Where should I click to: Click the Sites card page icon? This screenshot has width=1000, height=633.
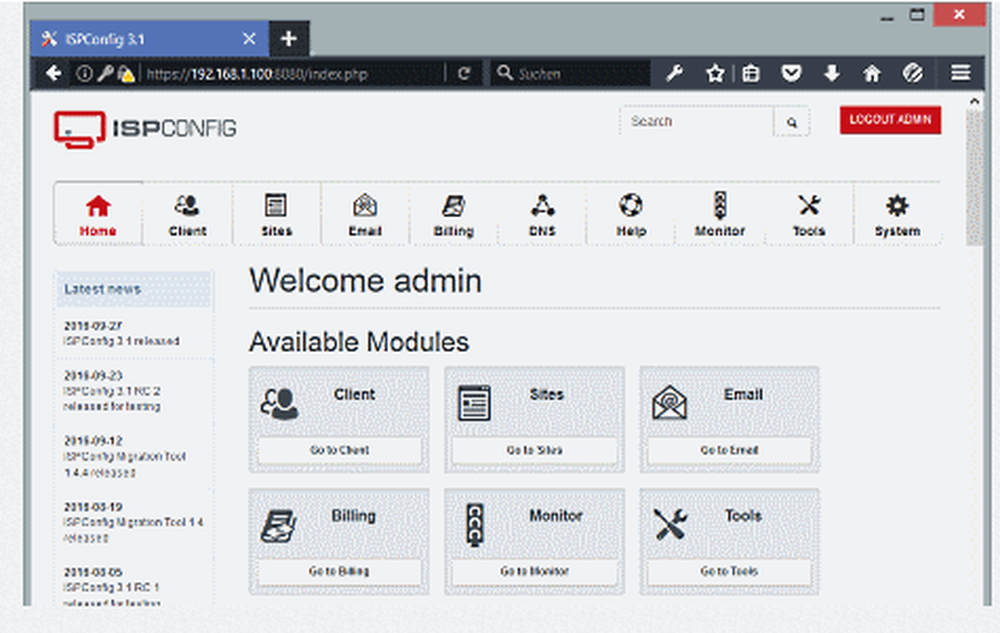474,403
